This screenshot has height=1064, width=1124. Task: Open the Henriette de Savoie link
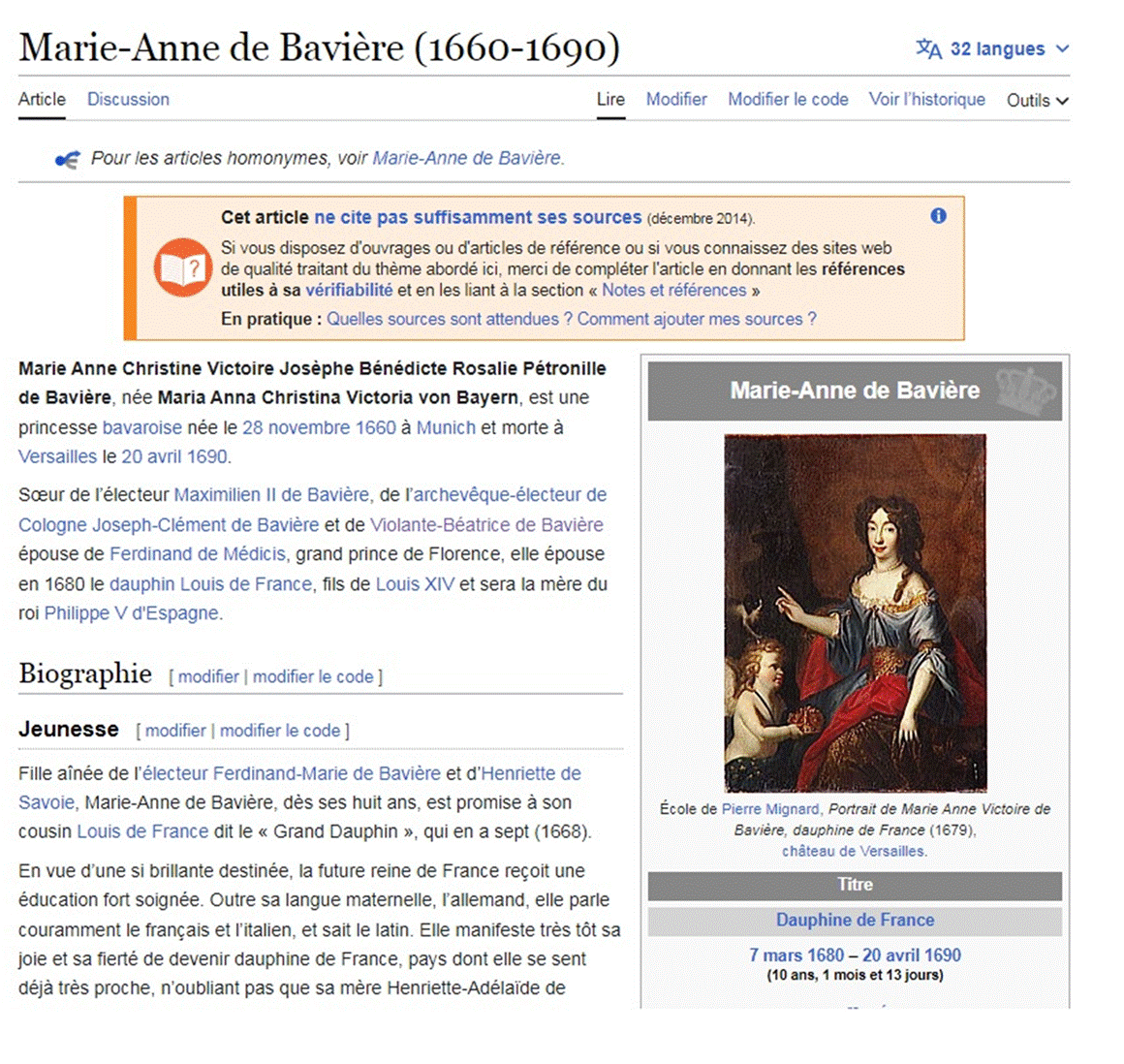click(x=531, y=773)
